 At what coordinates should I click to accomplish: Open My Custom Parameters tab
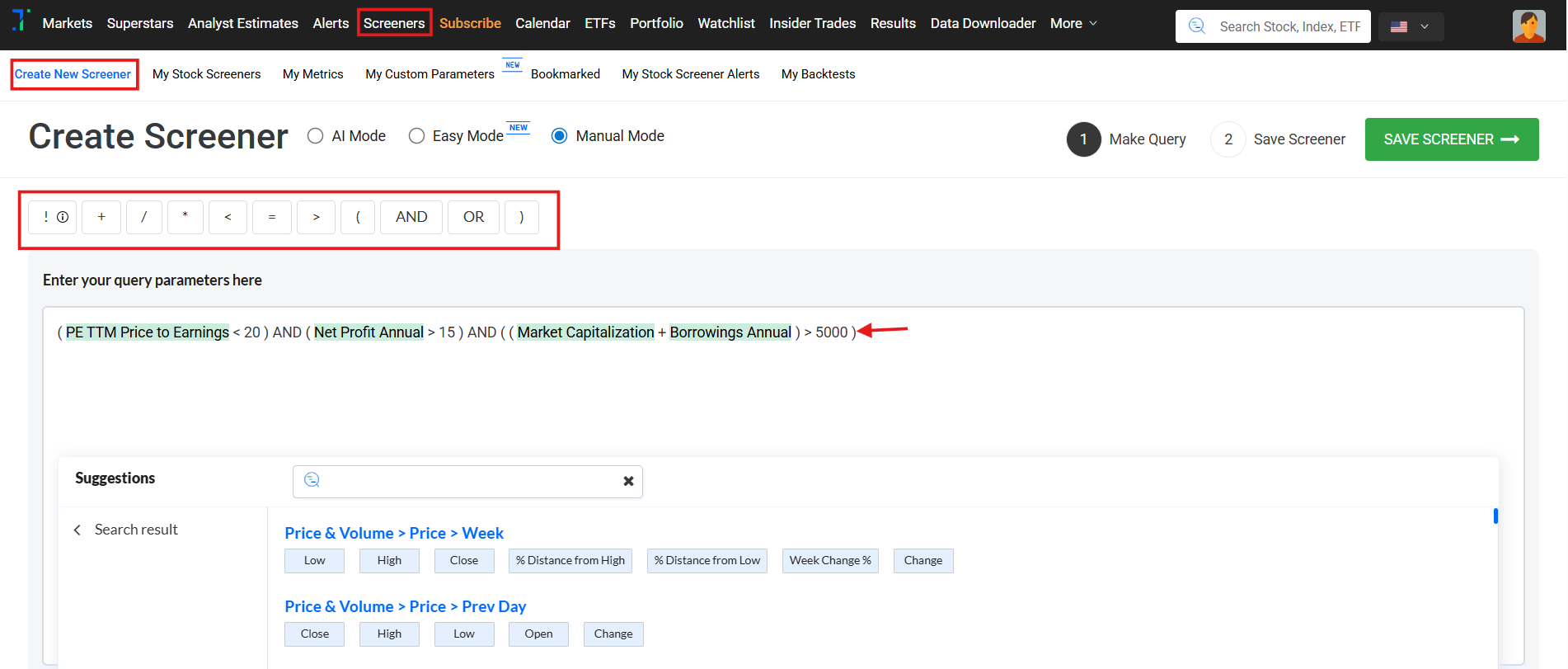(430, 74)
